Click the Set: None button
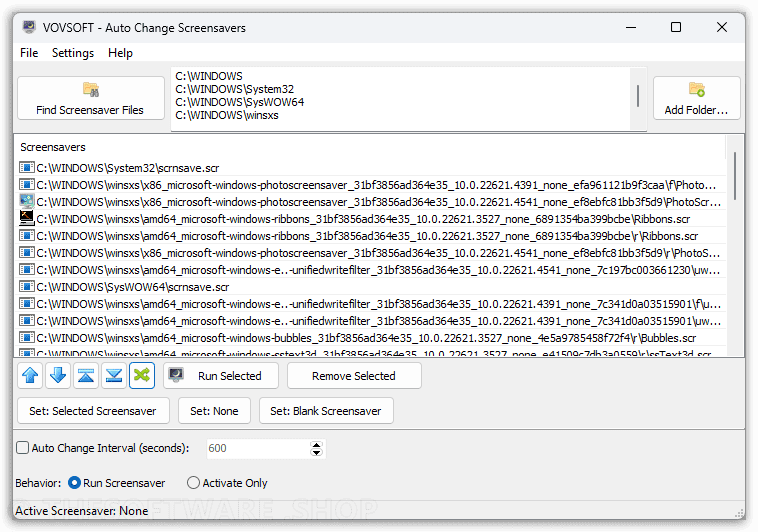The height and width of the screenshot is (532, 758). [214, 411]
